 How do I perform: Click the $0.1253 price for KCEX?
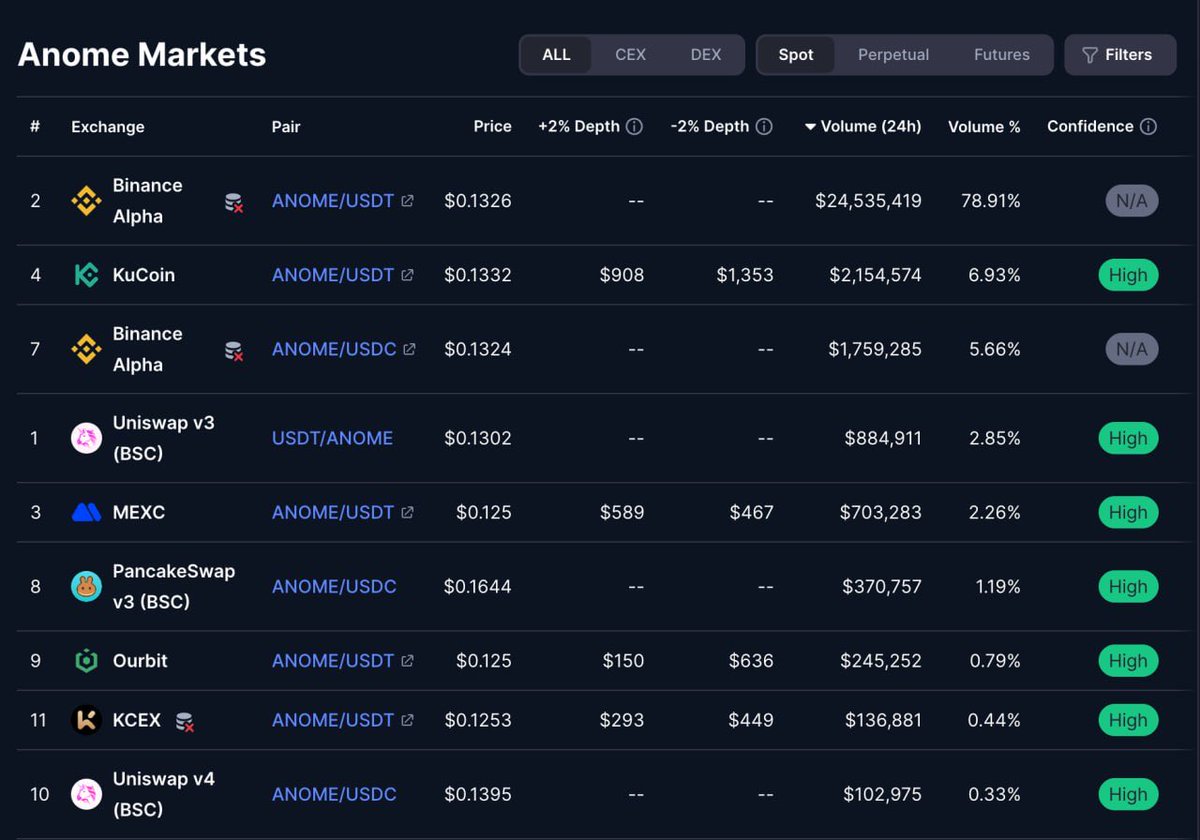pos(478,720)
